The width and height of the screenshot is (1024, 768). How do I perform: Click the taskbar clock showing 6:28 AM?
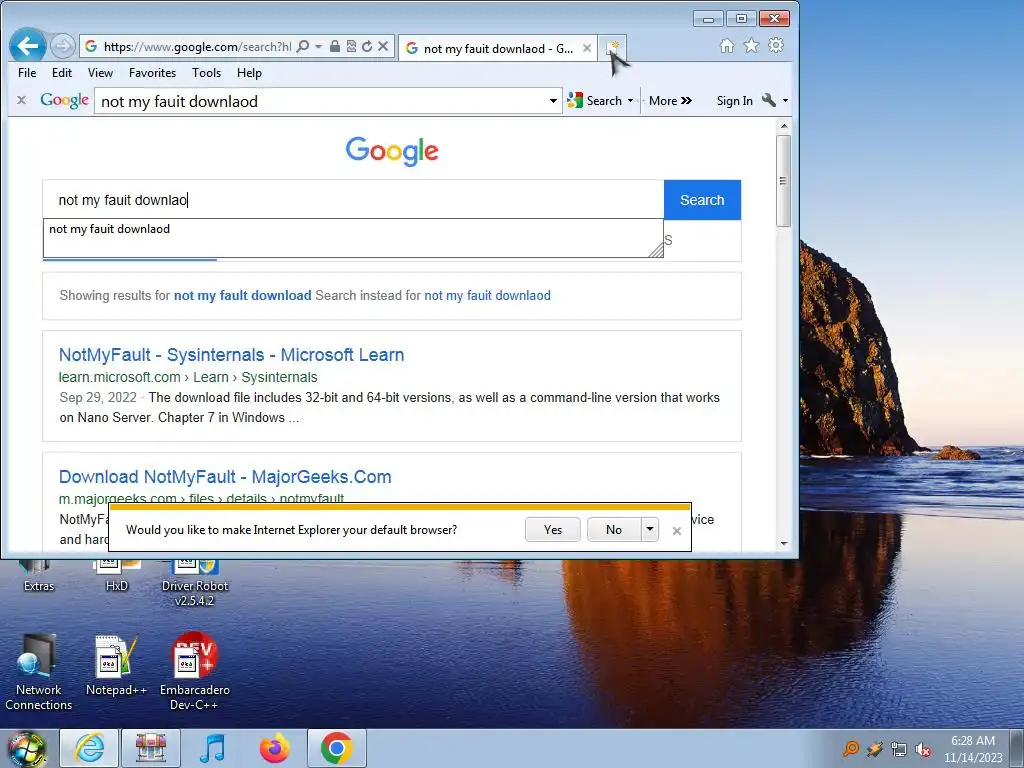click(972, 749)
